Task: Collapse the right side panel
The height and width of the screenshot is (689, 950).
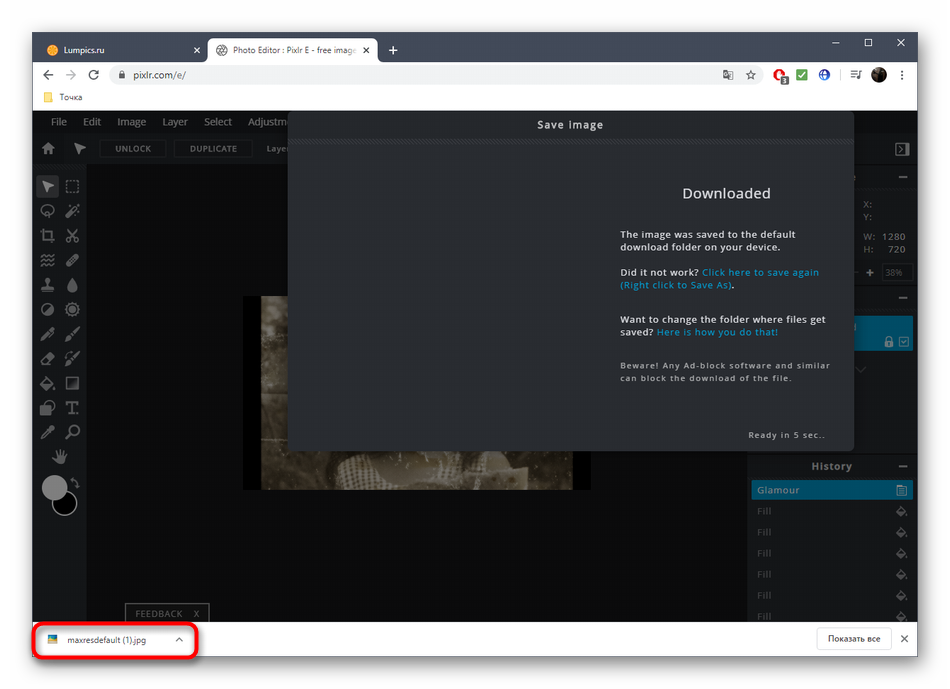Action: click(x=902, y=149)
